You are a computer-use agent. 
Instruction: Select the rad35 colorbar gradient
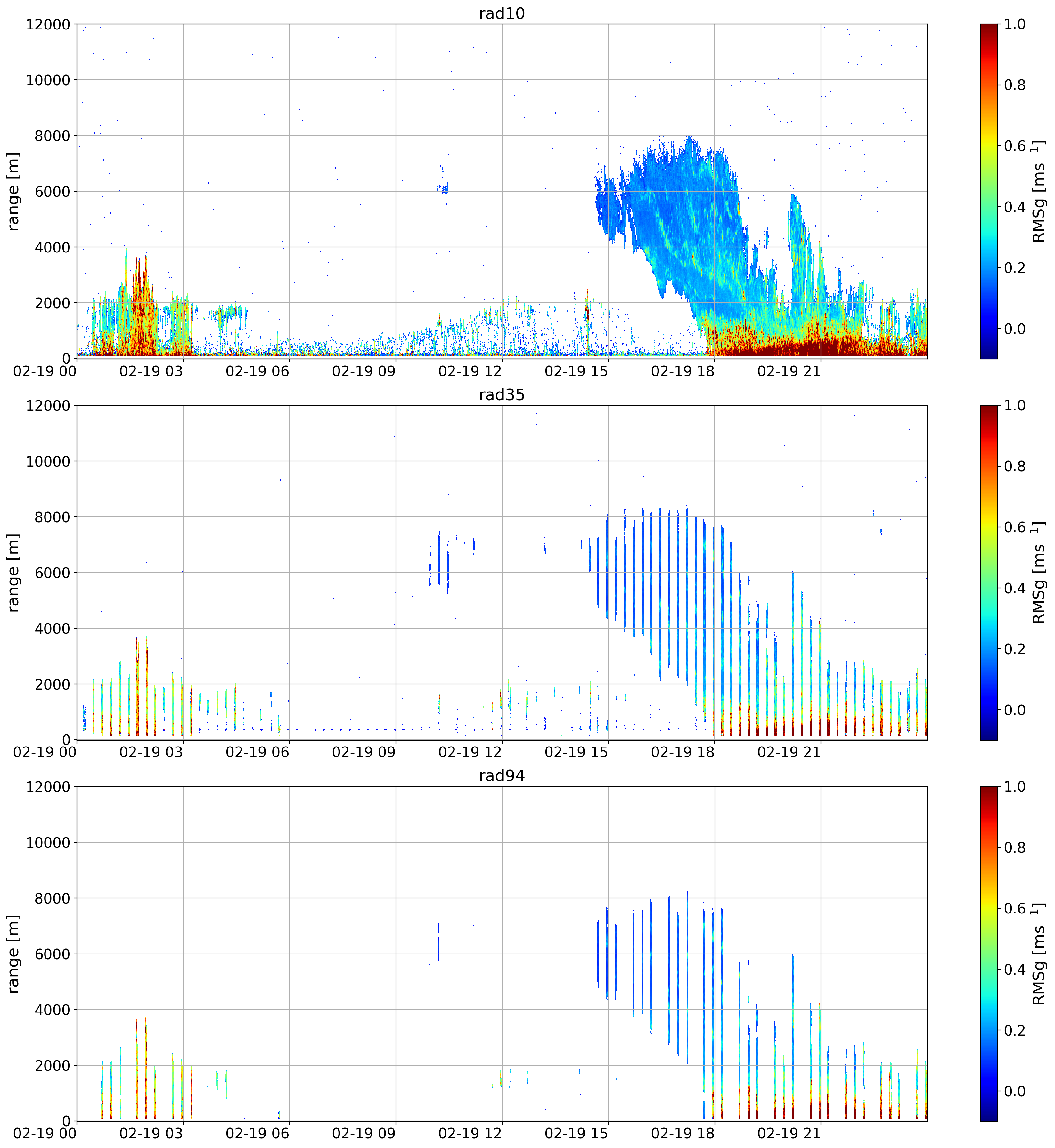(x=989, y=572)
